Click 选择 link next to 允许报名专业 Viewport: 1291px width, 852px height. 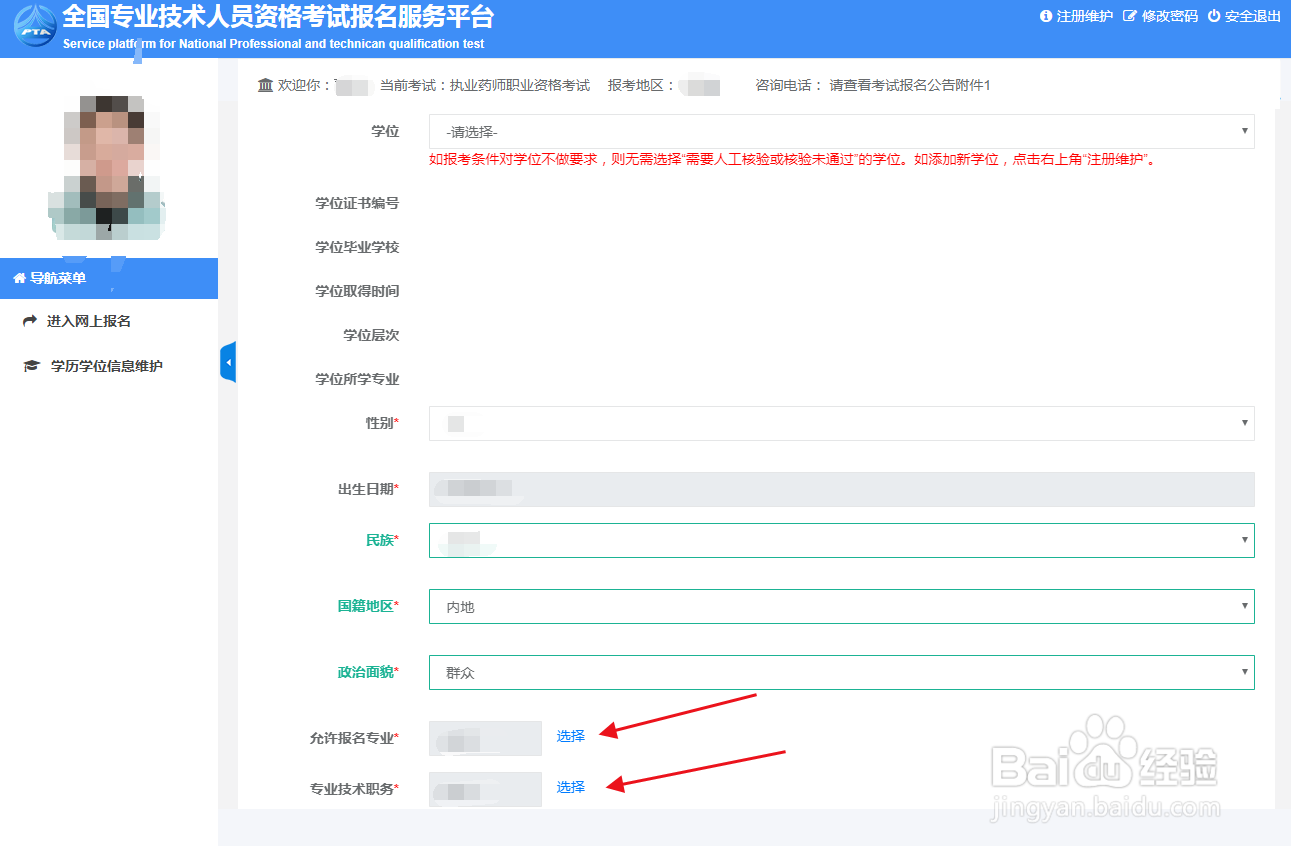569,735
